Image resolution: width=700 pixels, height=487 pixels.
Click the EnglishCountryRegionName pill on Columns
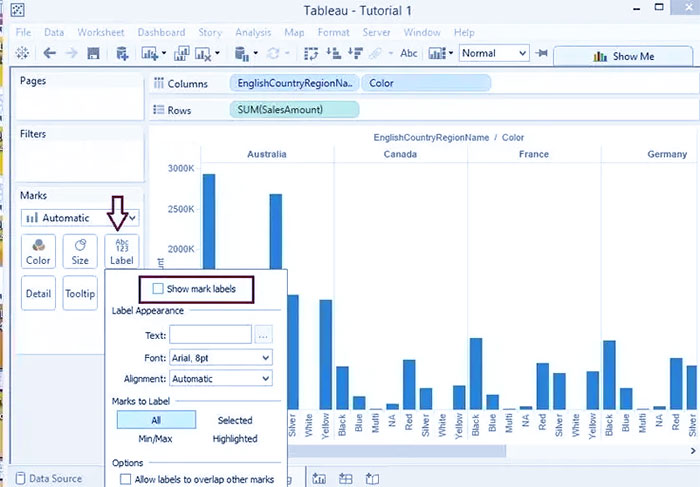[x=295, y=83]
